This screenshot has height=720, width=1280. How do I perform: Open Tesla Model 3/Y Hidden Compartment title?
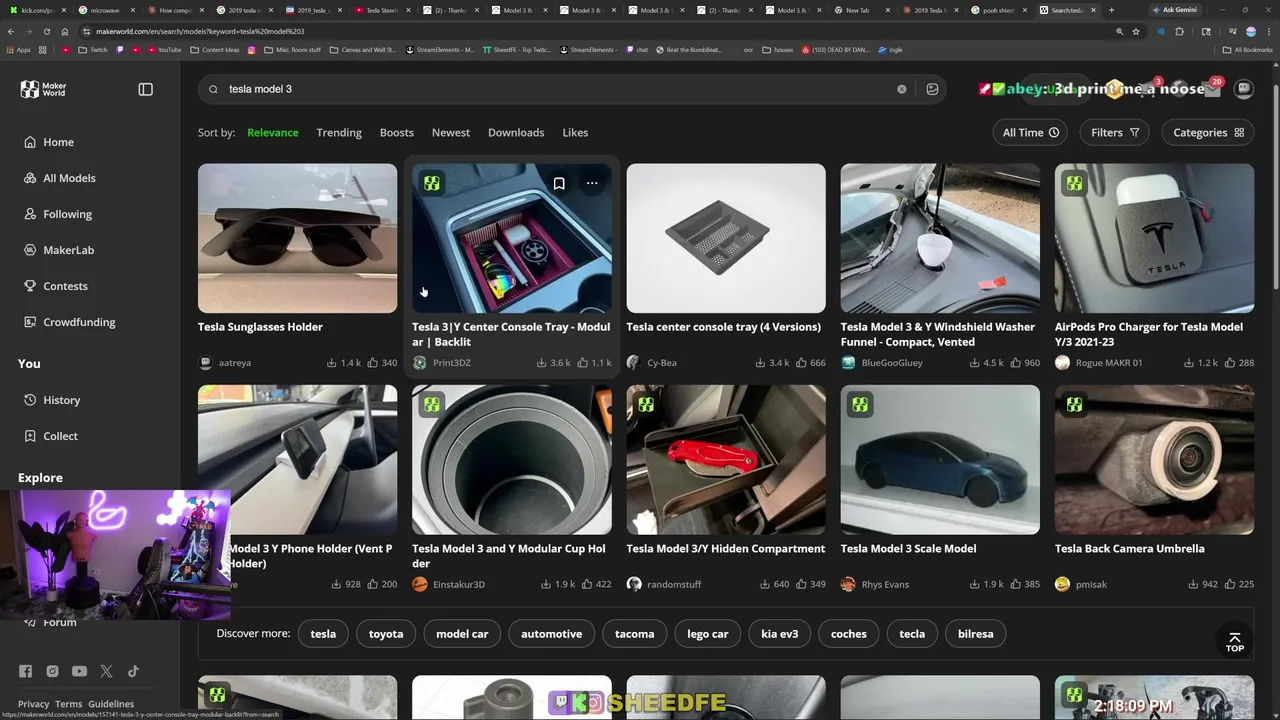point(726,548)
